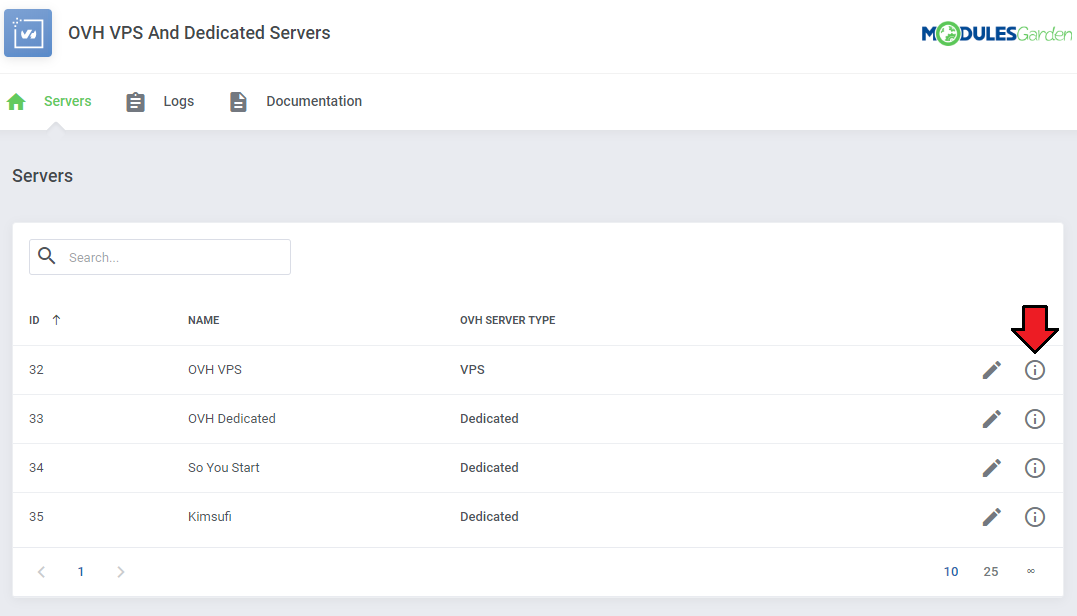Click 'Dedicated' type in Kimsufi row

[489, 516]
